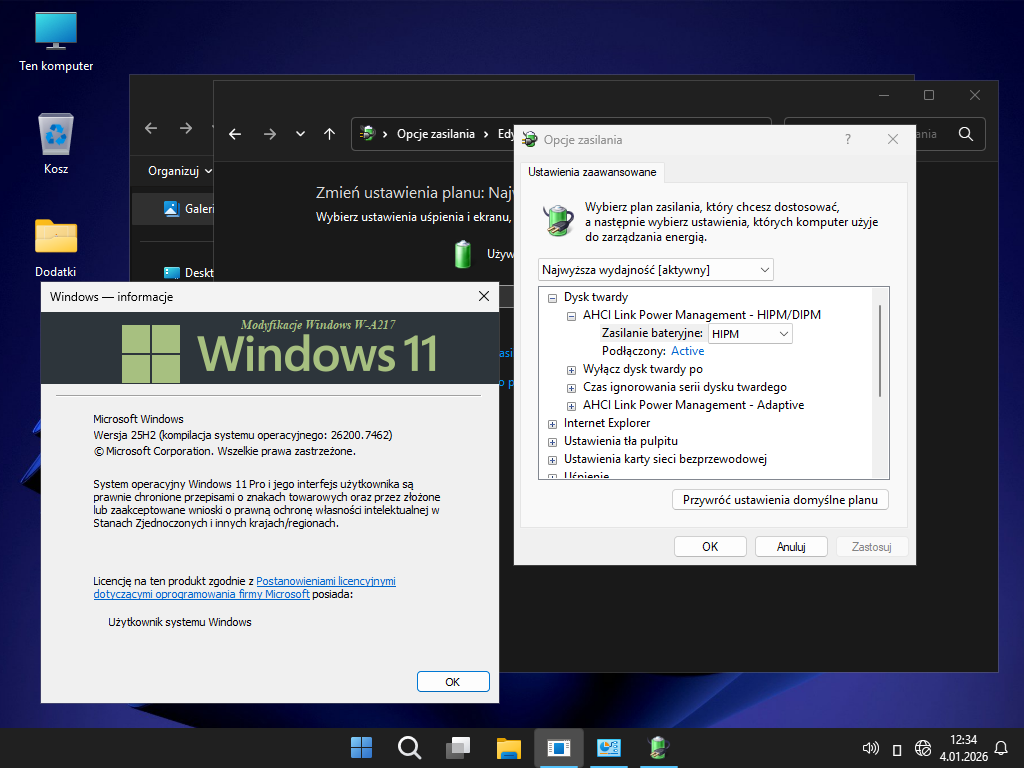Click the power settings list scrollbar

pos(880,350)
